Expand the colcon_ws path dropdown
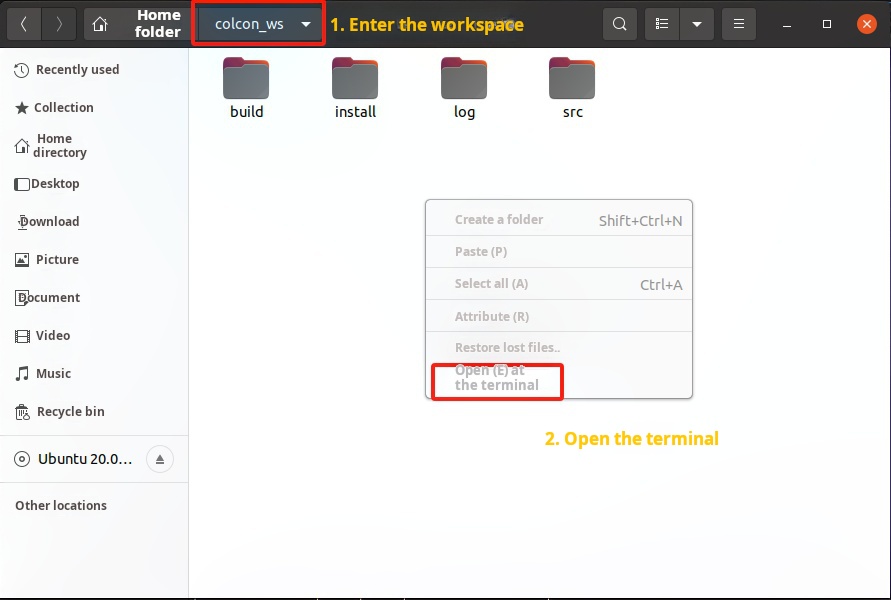This screenshot has width=891, height=600. [306, 24]
